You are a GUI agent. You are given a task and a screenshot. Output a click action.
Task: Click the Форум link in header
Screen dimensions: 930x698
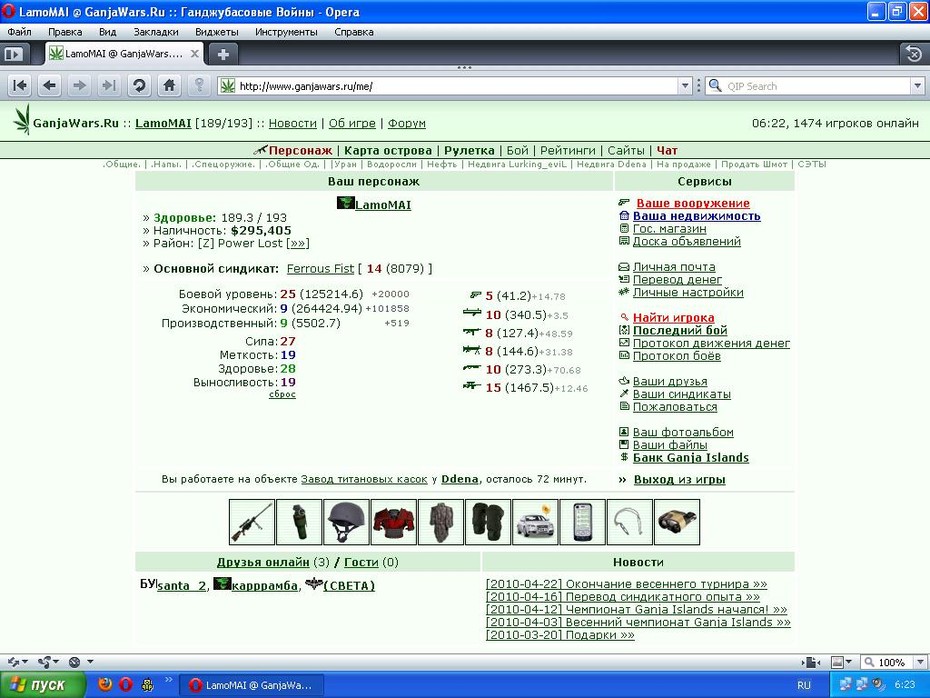tap(406, 123)
